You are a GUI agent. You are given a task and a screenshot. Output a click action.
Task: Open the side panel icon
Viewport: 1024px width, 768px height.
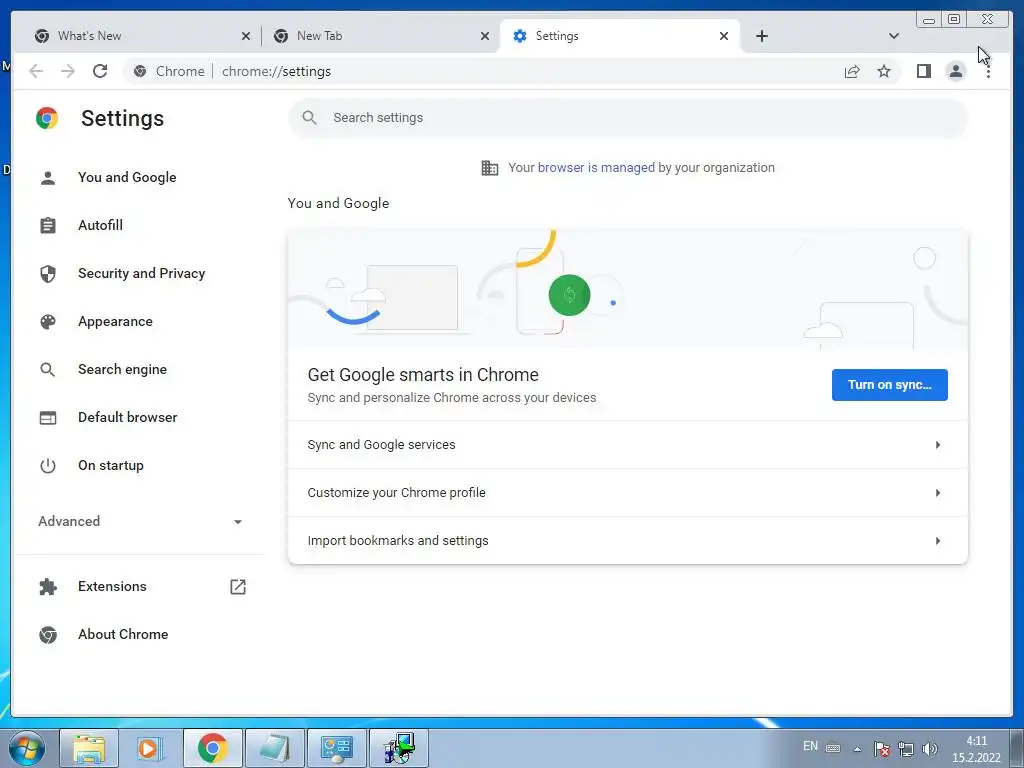[923, 71]
